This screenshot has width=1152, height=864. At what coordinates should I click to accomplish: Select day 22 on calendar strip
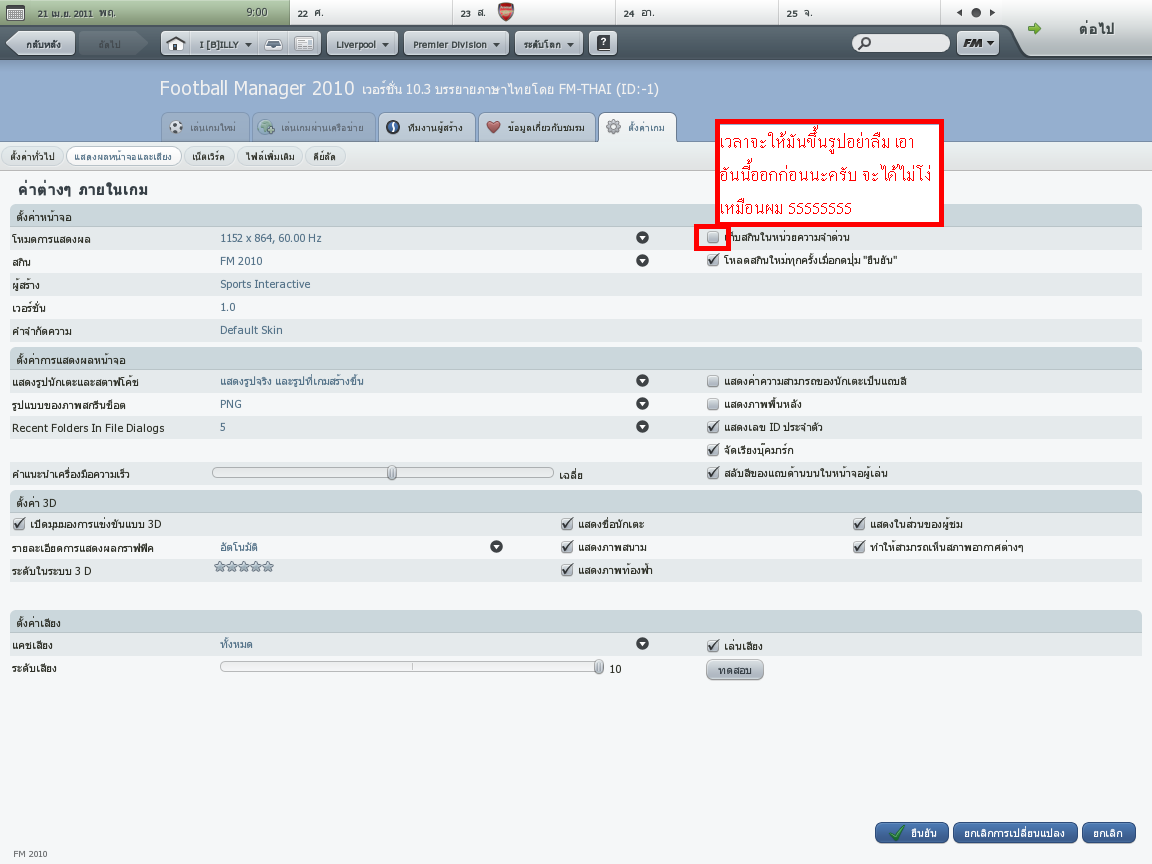(x=371, y=12)
